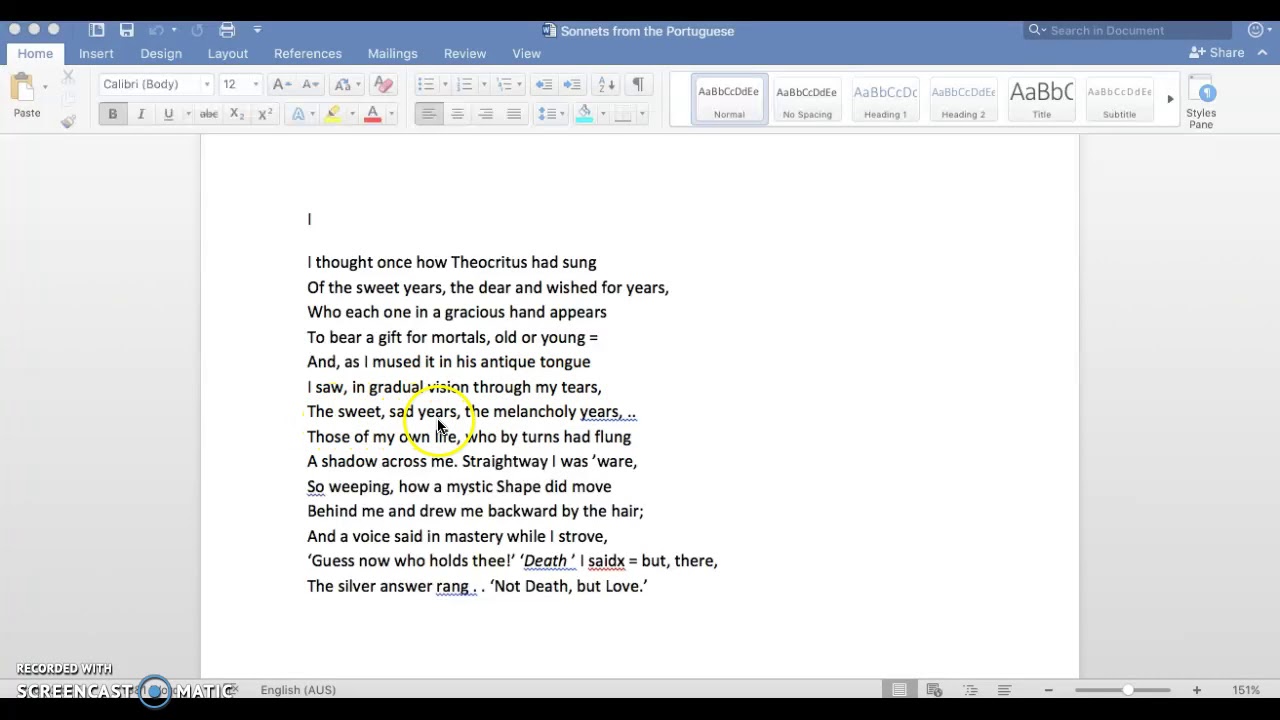This screenshot has height=720, width=1280.
Task: Toggle paragraph marks with the pilcrow button
Action: tap(638, 84)
